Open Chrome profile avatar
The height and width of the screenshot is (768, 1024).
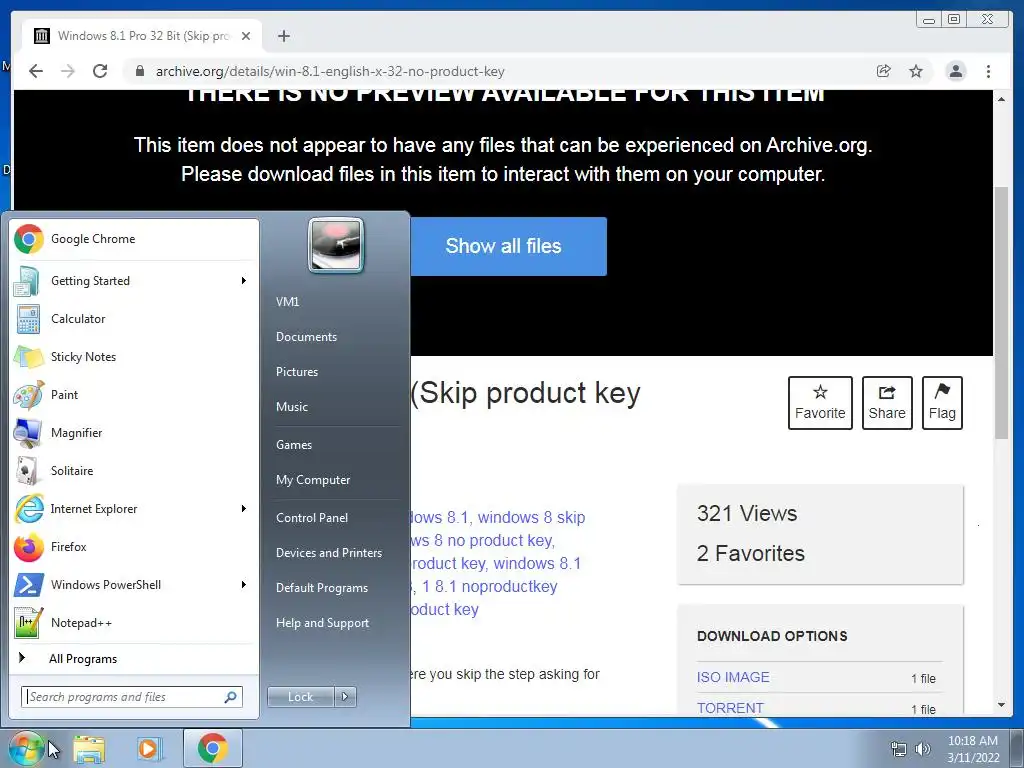coord(956,71)
